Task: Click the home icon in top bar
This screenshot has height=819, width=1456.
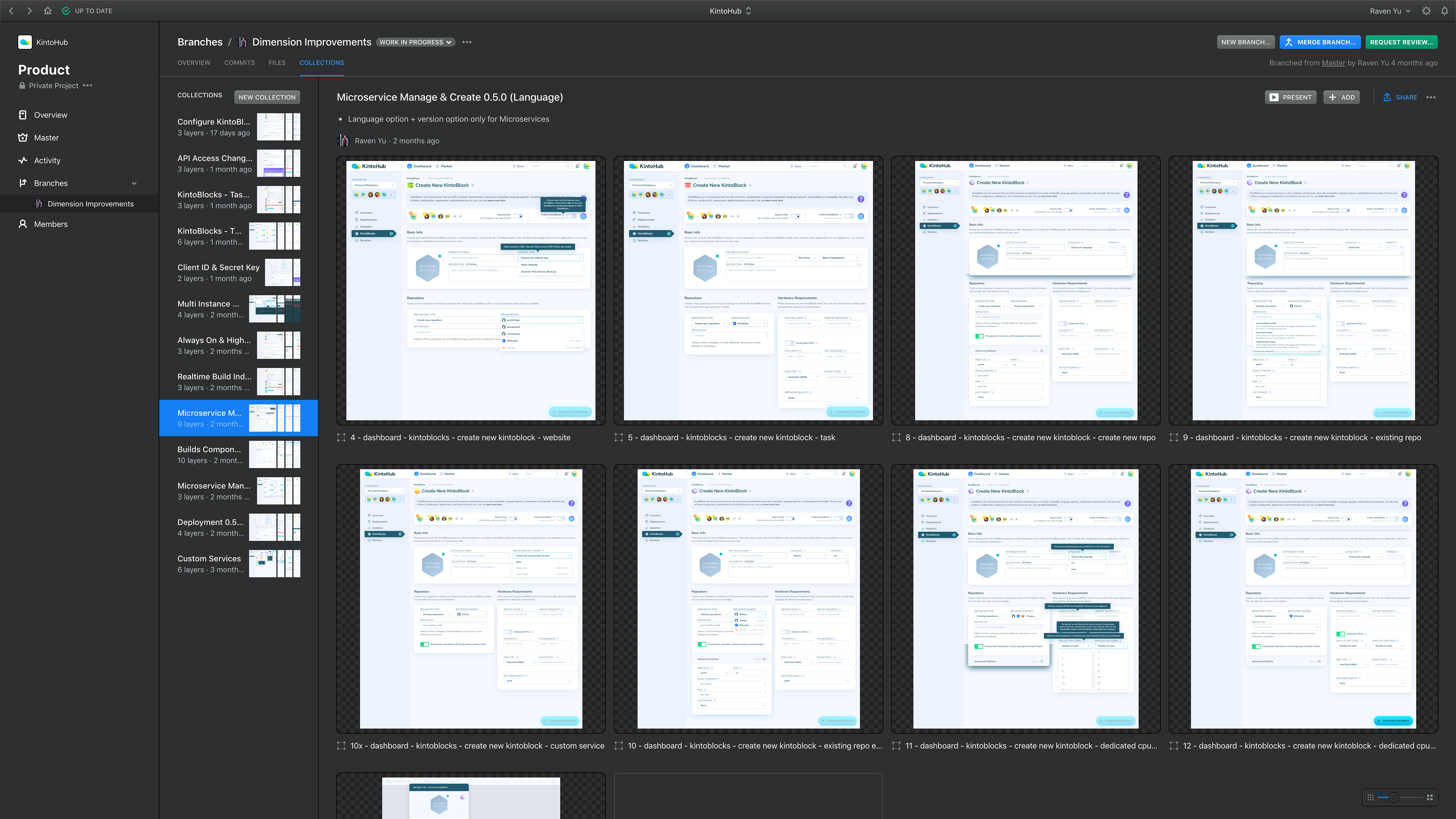Action: [47, 11]
